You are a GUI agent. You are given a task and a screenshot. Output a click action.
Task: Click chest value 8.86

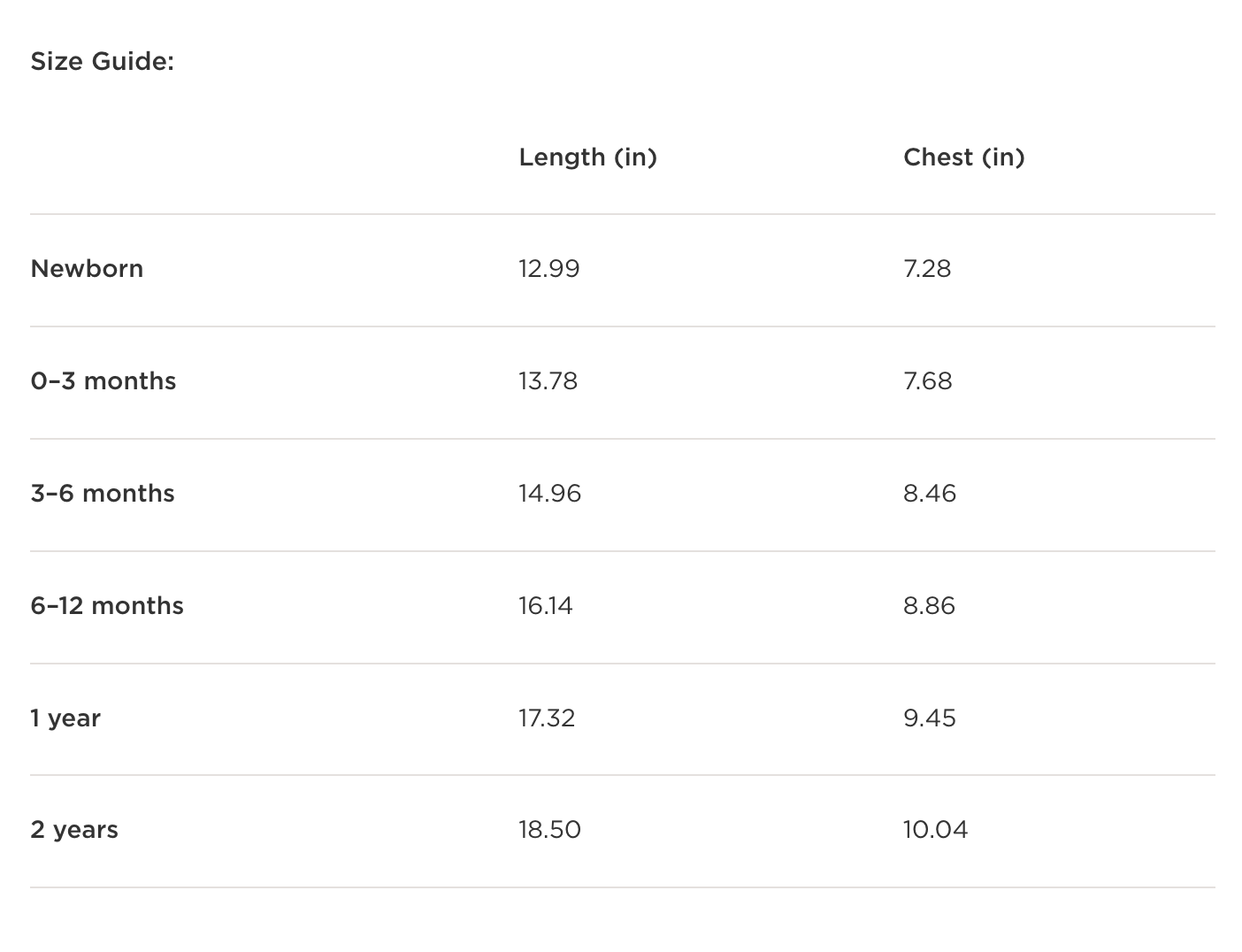929,606
